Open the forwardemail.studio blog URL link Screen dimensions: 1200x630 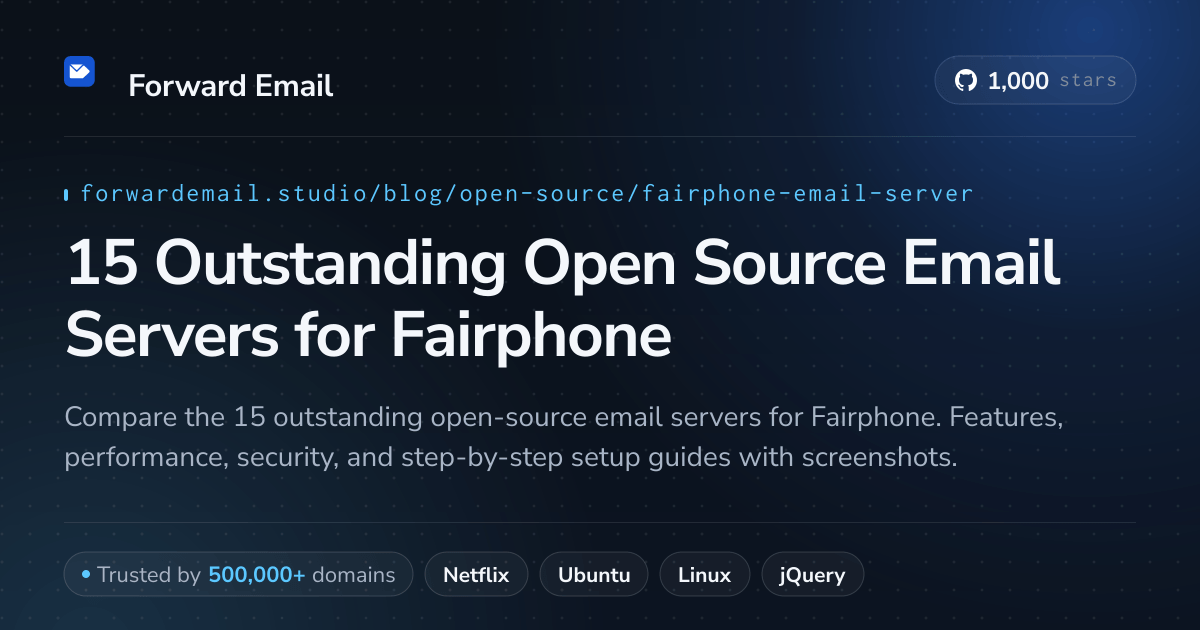[x=526, y=194]
